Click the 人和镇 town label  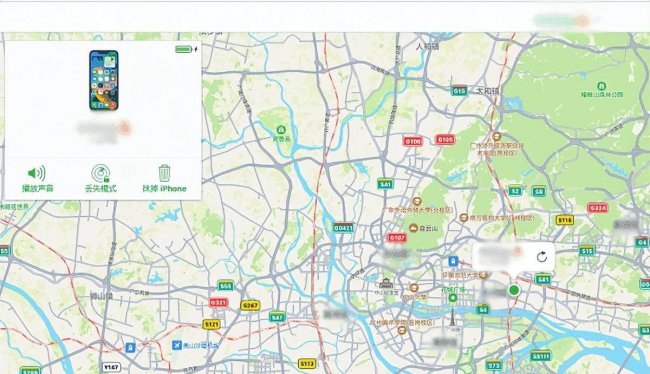pos(427,46)
